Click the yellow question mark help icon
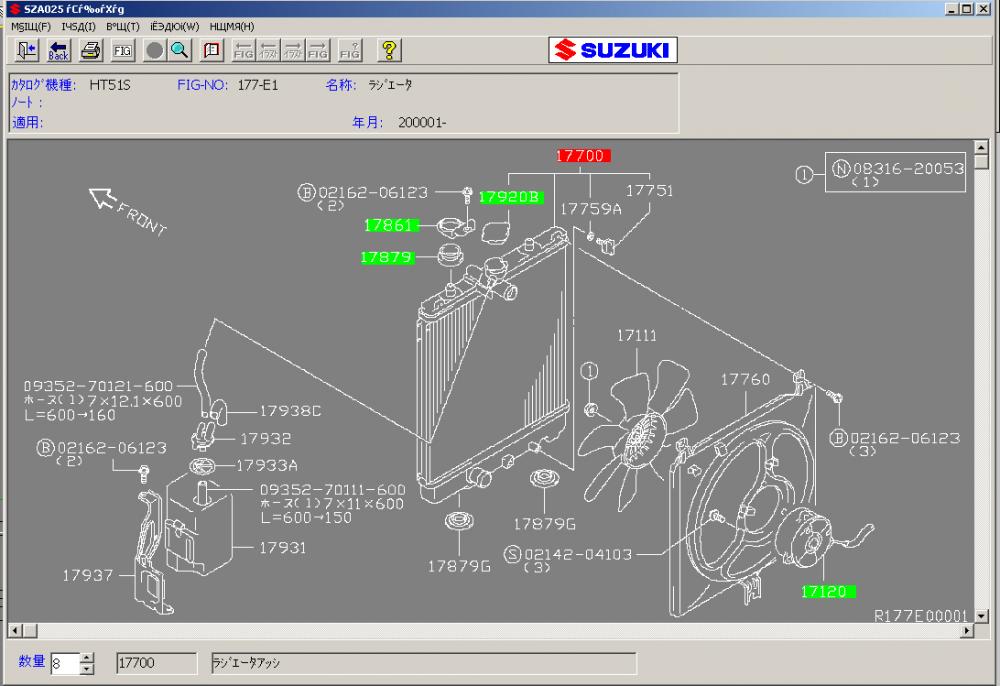This screenshot has height=686, width=1000. click(x=390, y=50)
